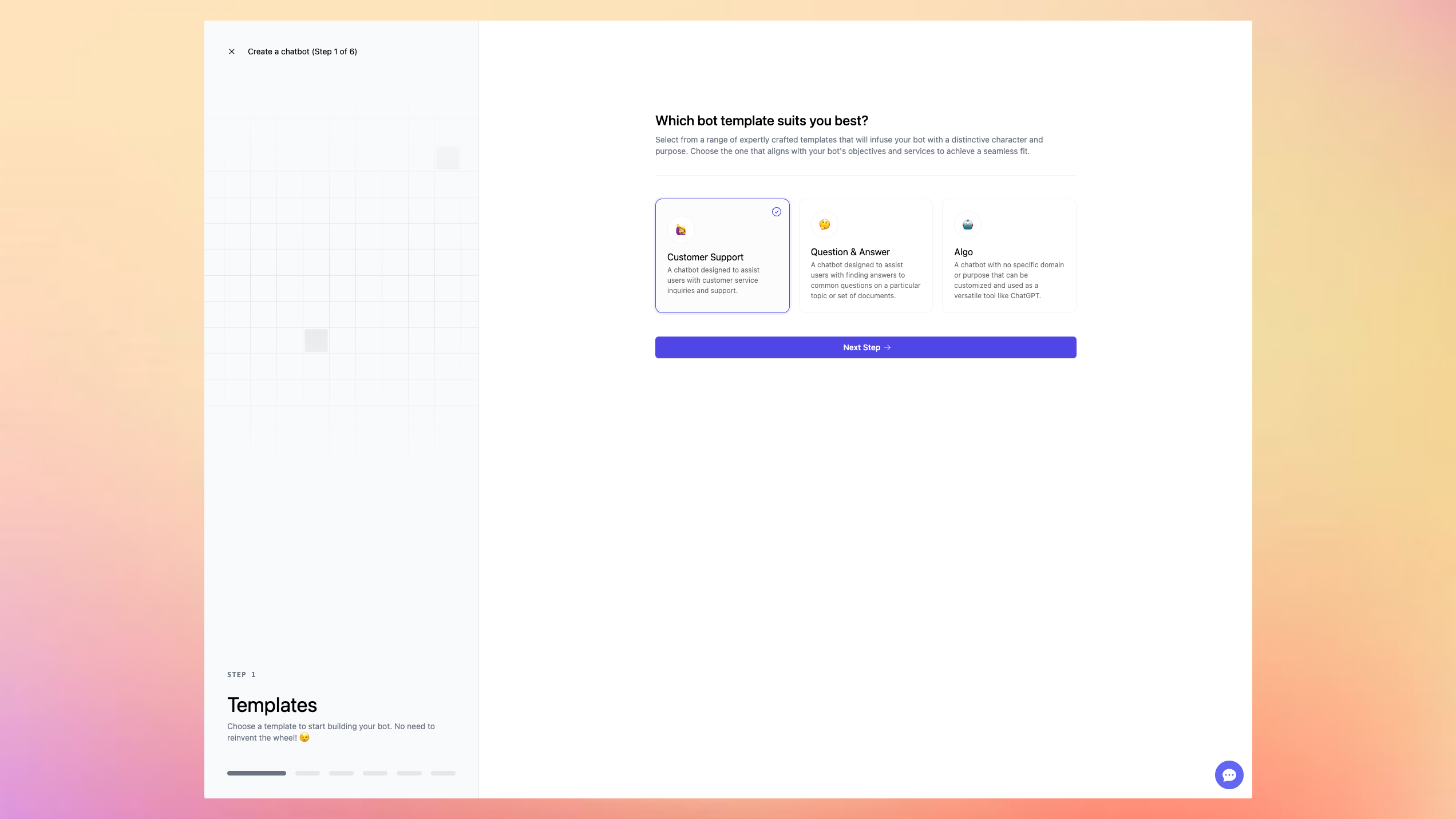Click the Templates heading in the sidebar
This screenshot has width=1456, height=819.
(272, 705)
